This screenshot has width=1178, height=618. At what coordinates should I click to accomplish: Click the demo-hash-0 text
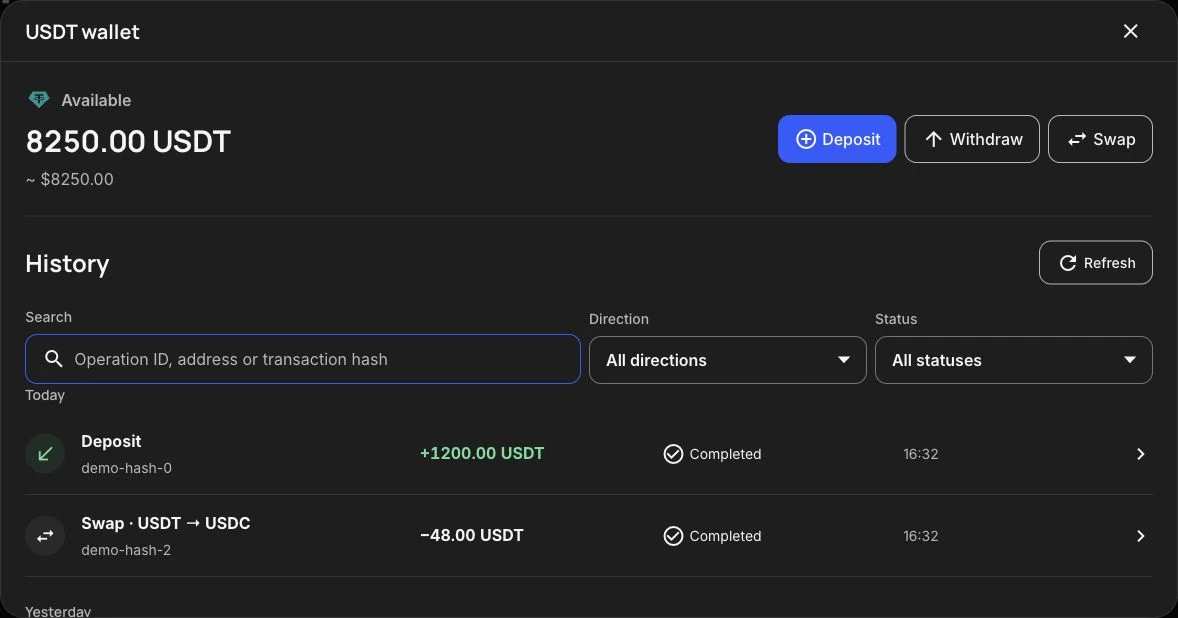coord(126,468)
